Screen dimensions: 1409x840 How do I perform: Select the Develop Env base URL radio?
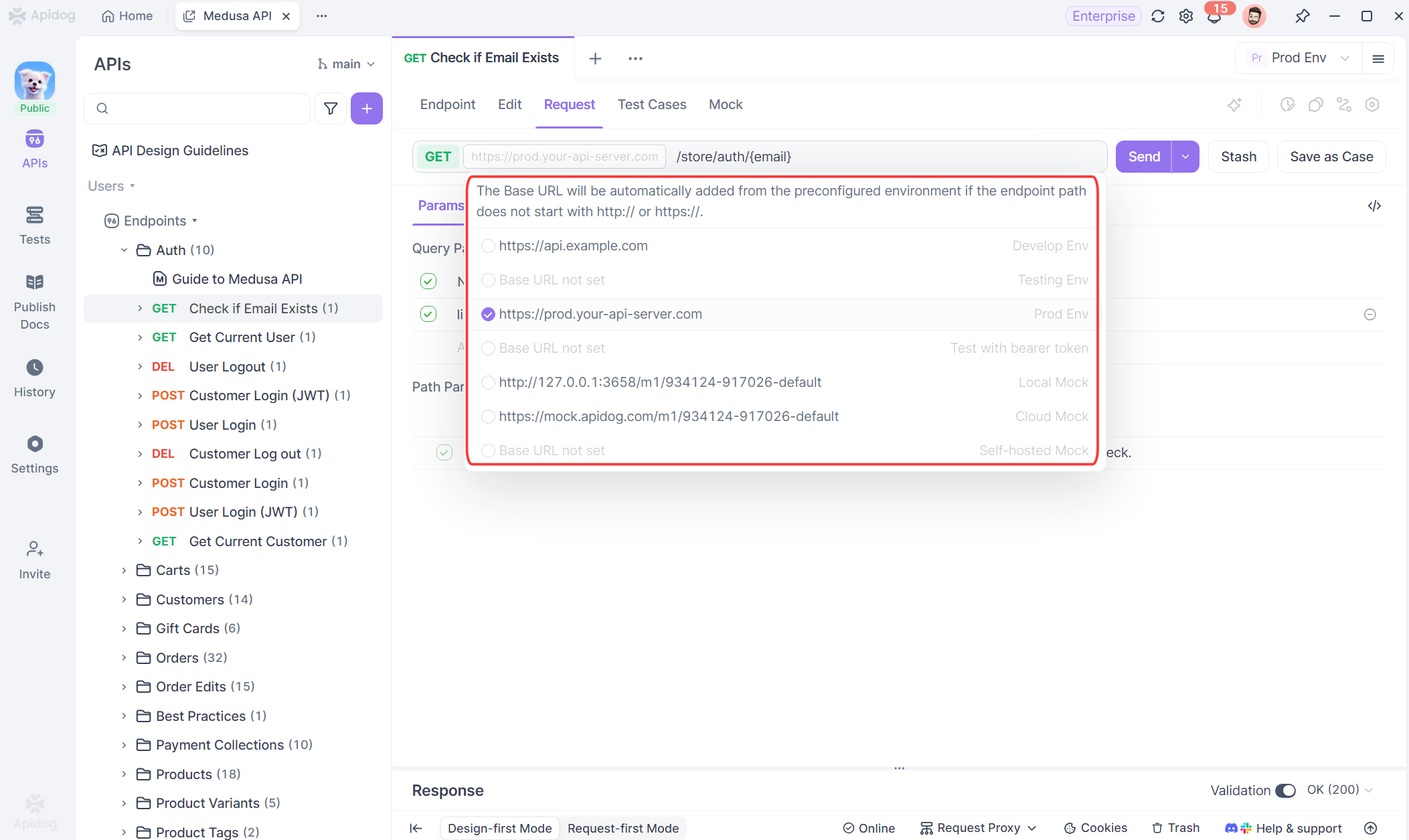coord(488,246)
